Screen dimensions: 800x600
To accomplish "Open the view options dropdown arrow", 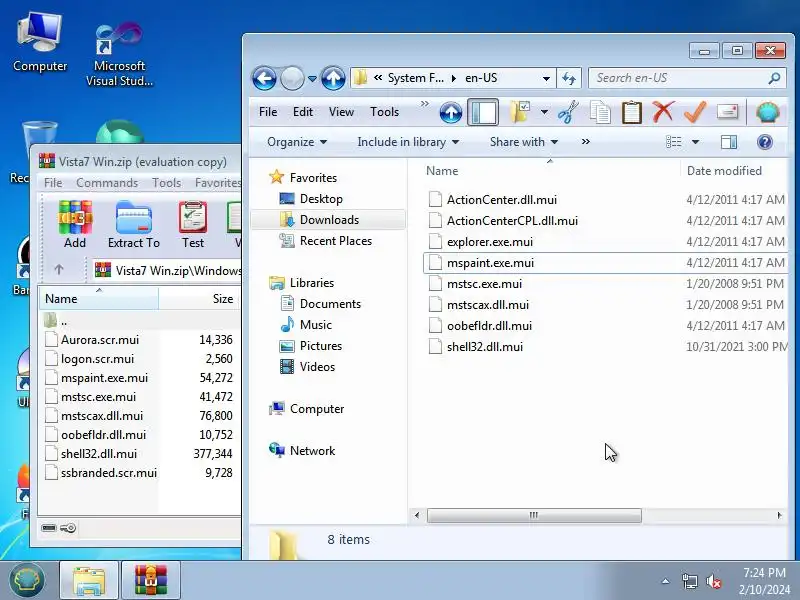I will click(x=695, y=142).
